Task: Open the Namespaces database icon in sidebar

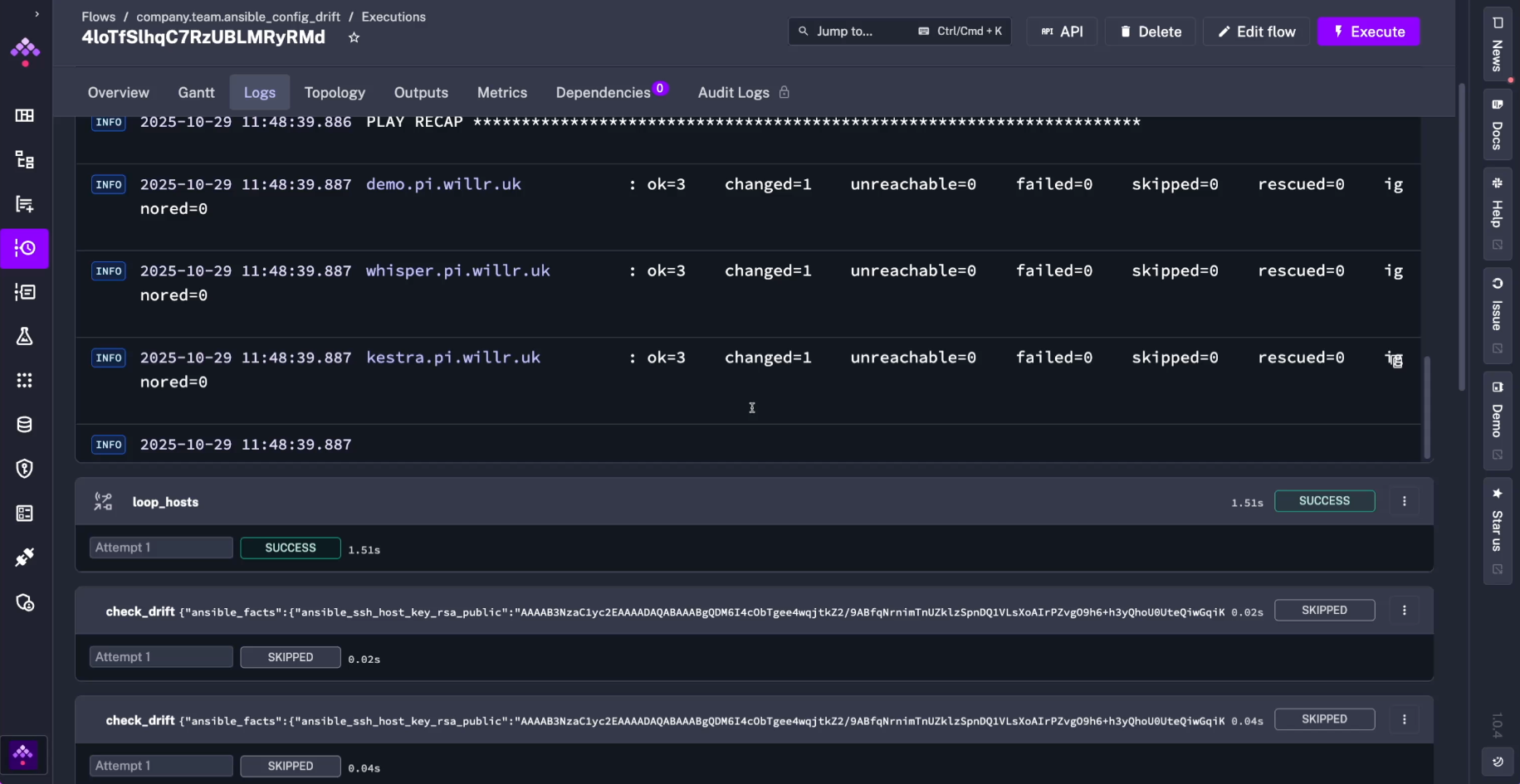Action: (x=25, y=424)
